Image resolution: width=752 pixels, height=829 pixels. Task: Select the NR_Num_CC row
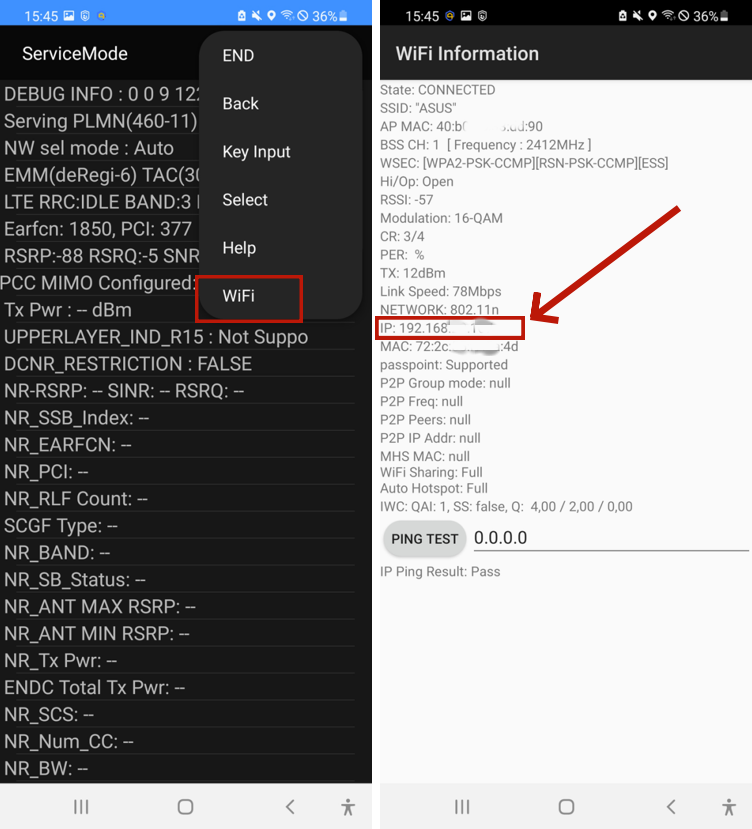(x=177, y=741)
